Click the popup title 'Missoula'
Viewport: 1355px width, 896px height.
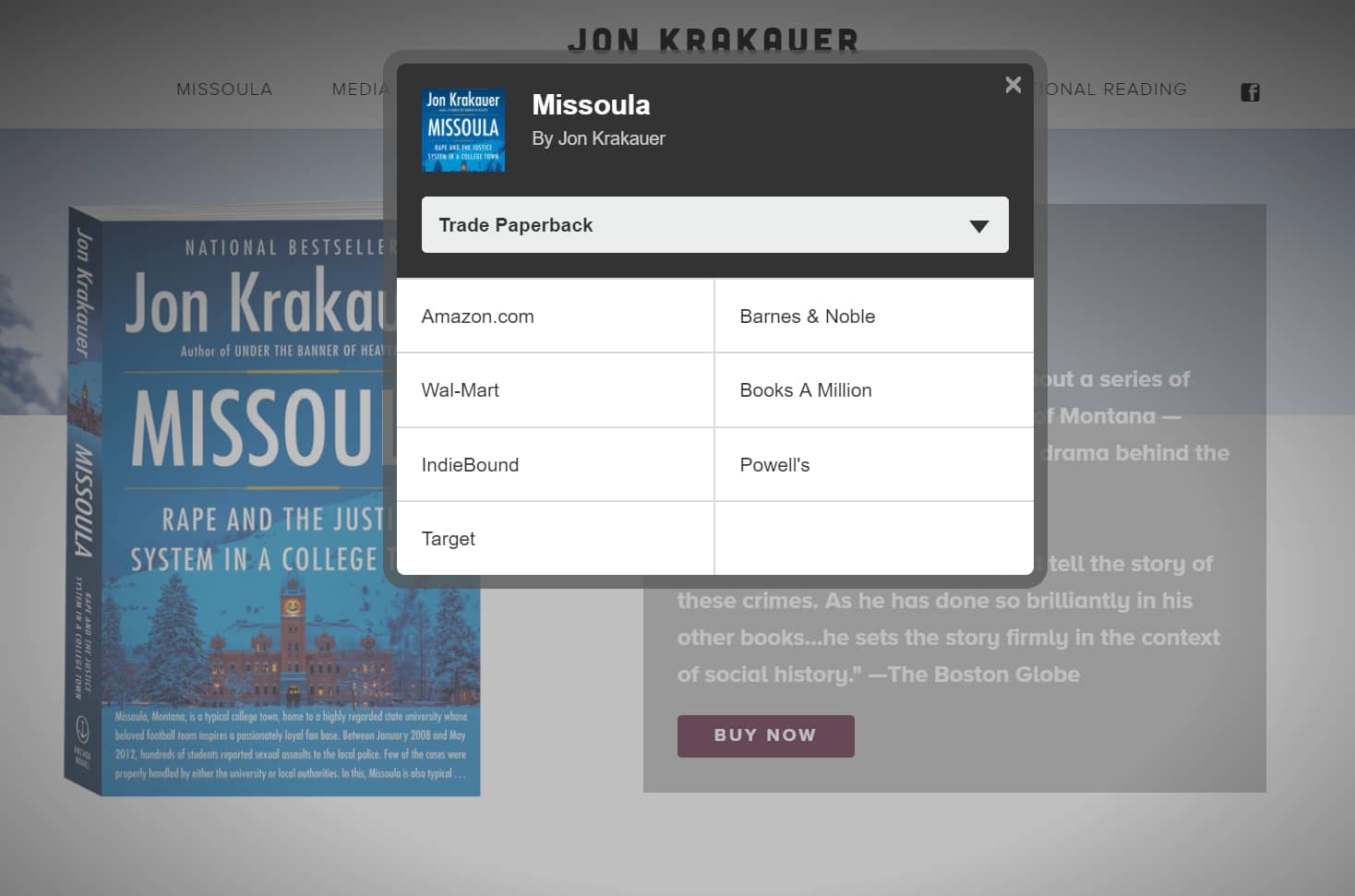click(591, 105)
